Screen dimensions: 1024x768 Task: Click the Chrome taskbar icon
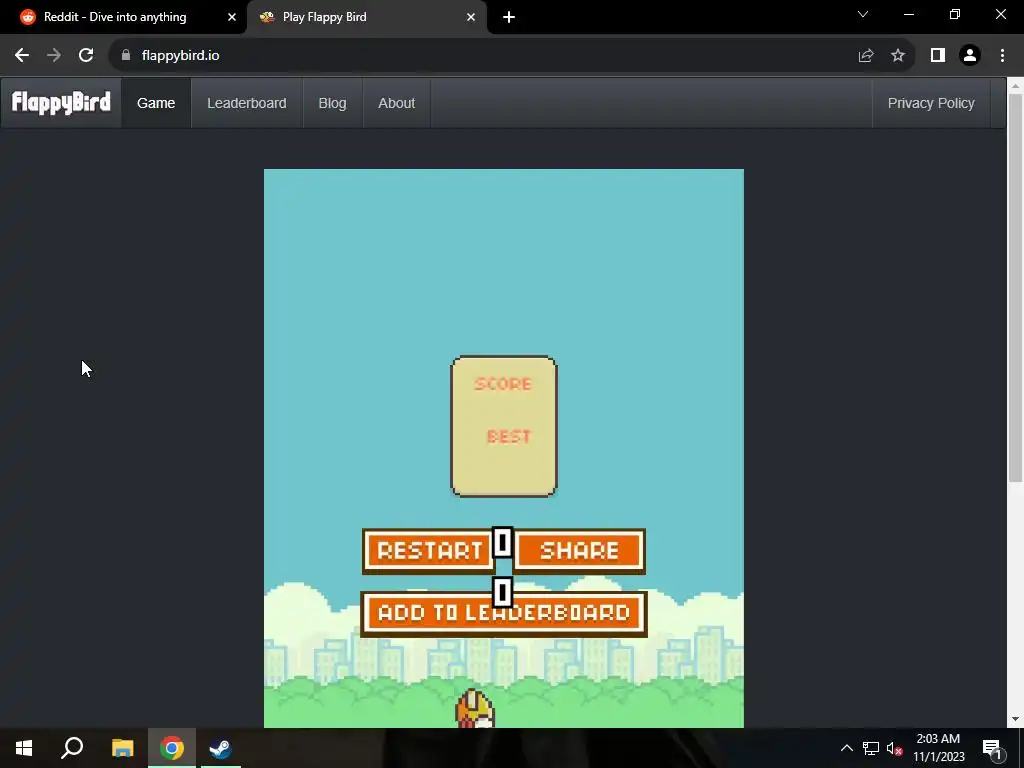(172, 748)
